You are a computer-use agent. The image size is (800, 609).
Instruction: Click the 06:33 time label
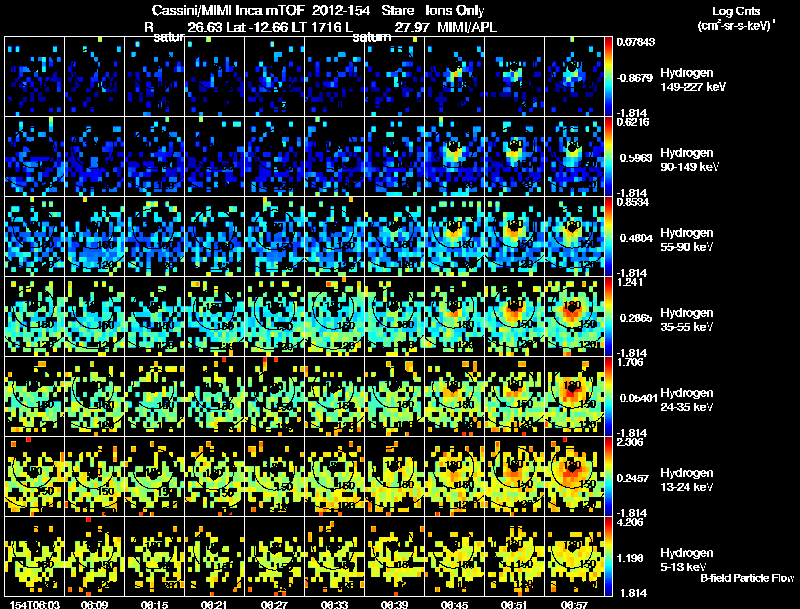[335, 604]
